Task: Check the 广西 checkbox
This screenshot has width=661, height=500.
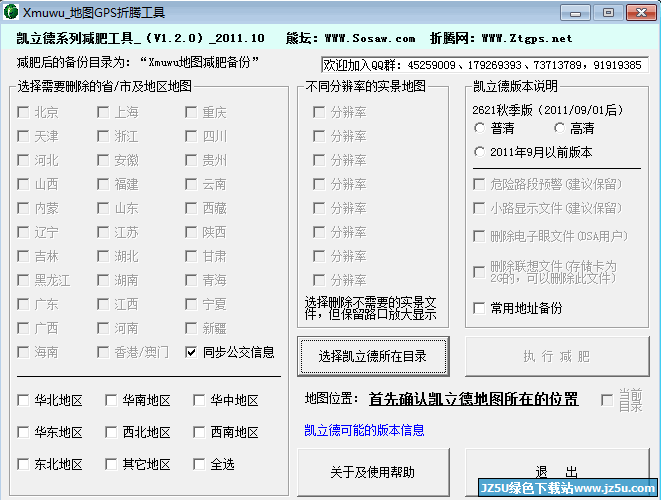Action: pyautogui.click(x=23, y=328)
